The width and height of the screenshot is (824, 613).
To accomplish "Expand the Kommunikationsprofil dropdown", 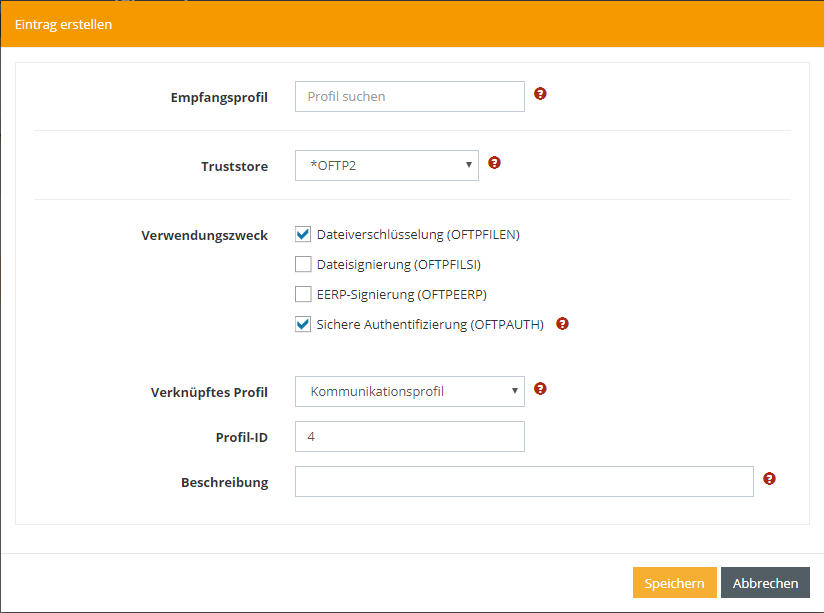I will [409, 392].
